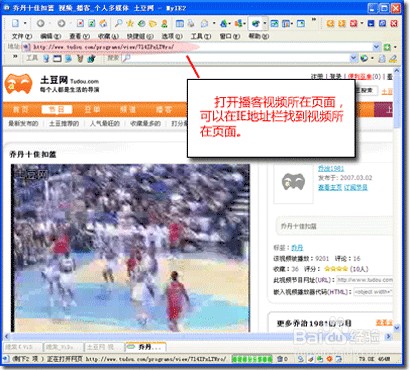This screenshot has width=410, height=370.
Task: Expand the address bar URL dropdown
Action: tap(376, 47)
